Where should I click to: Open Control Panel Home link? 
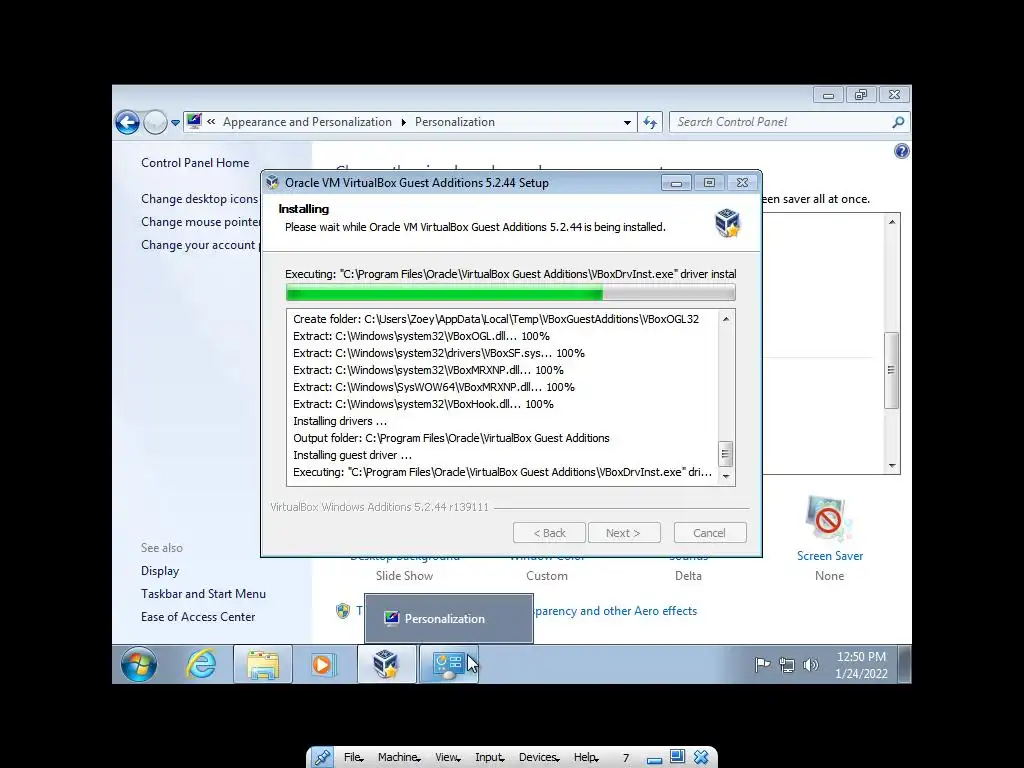click(x=195, y=163)
